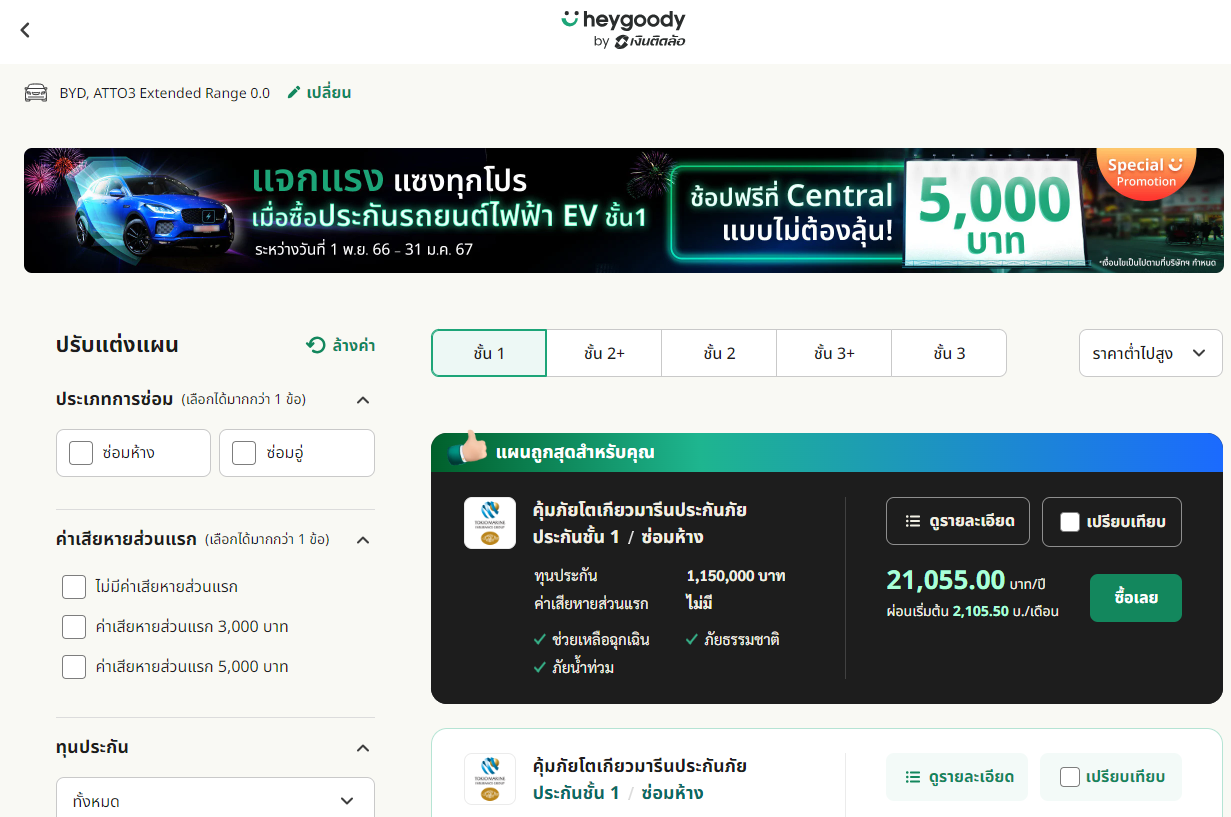Click the เปลี่ยน link to change car
Viewport: 1231px width, 817px height.
(x=329, y=93)
